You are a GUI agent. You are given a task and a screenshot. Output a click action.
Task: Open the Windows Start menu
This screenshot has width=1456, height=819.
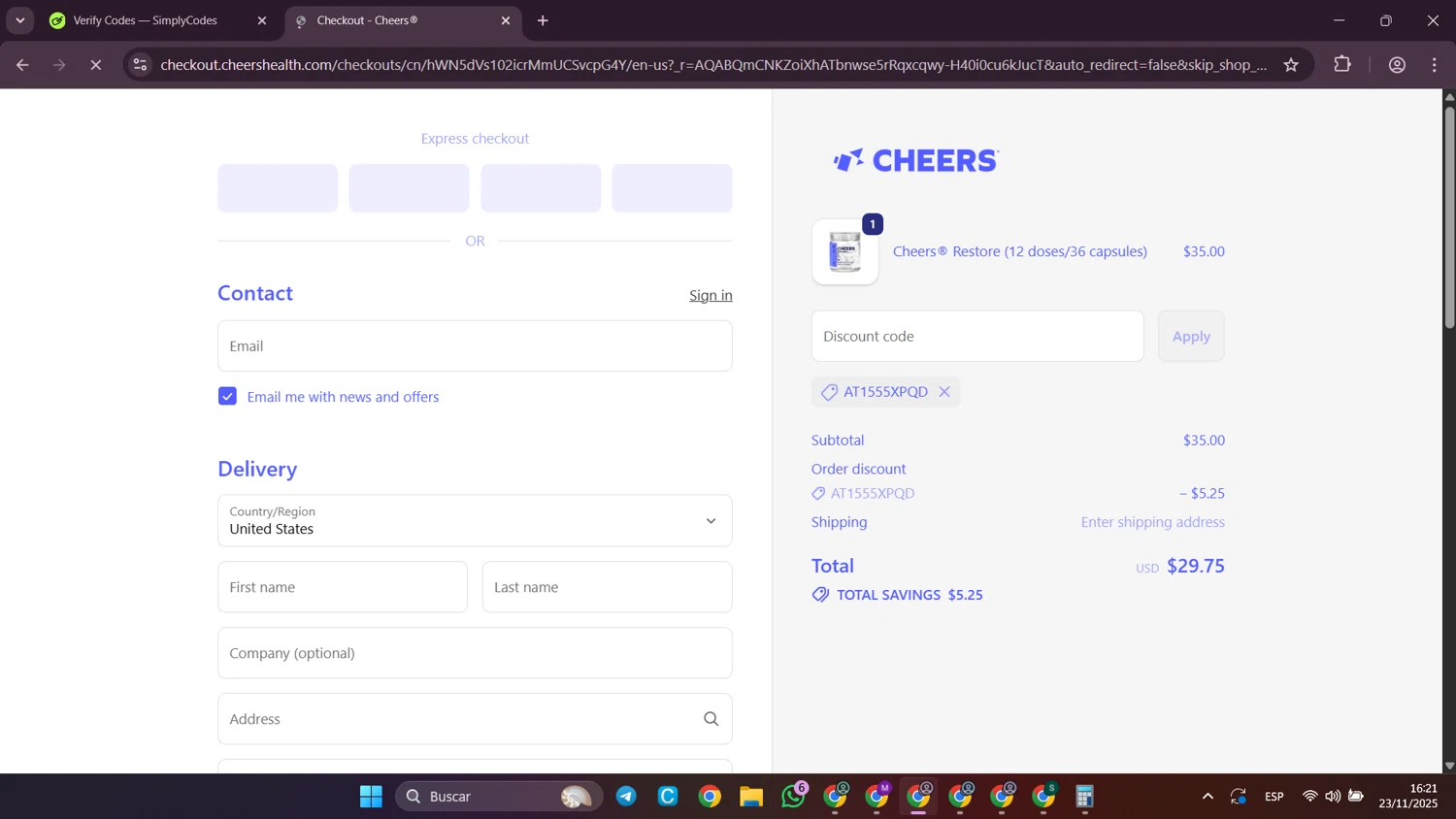click(371, 797)
